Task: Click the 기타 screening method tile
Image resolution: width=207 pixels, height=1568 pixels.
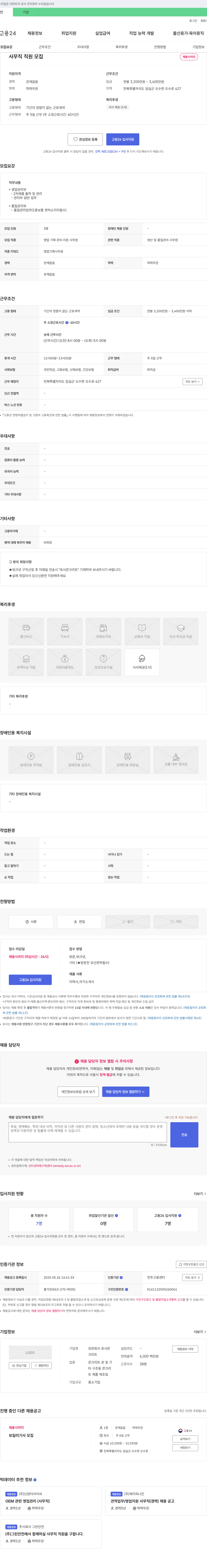Action: click(176, 922)
